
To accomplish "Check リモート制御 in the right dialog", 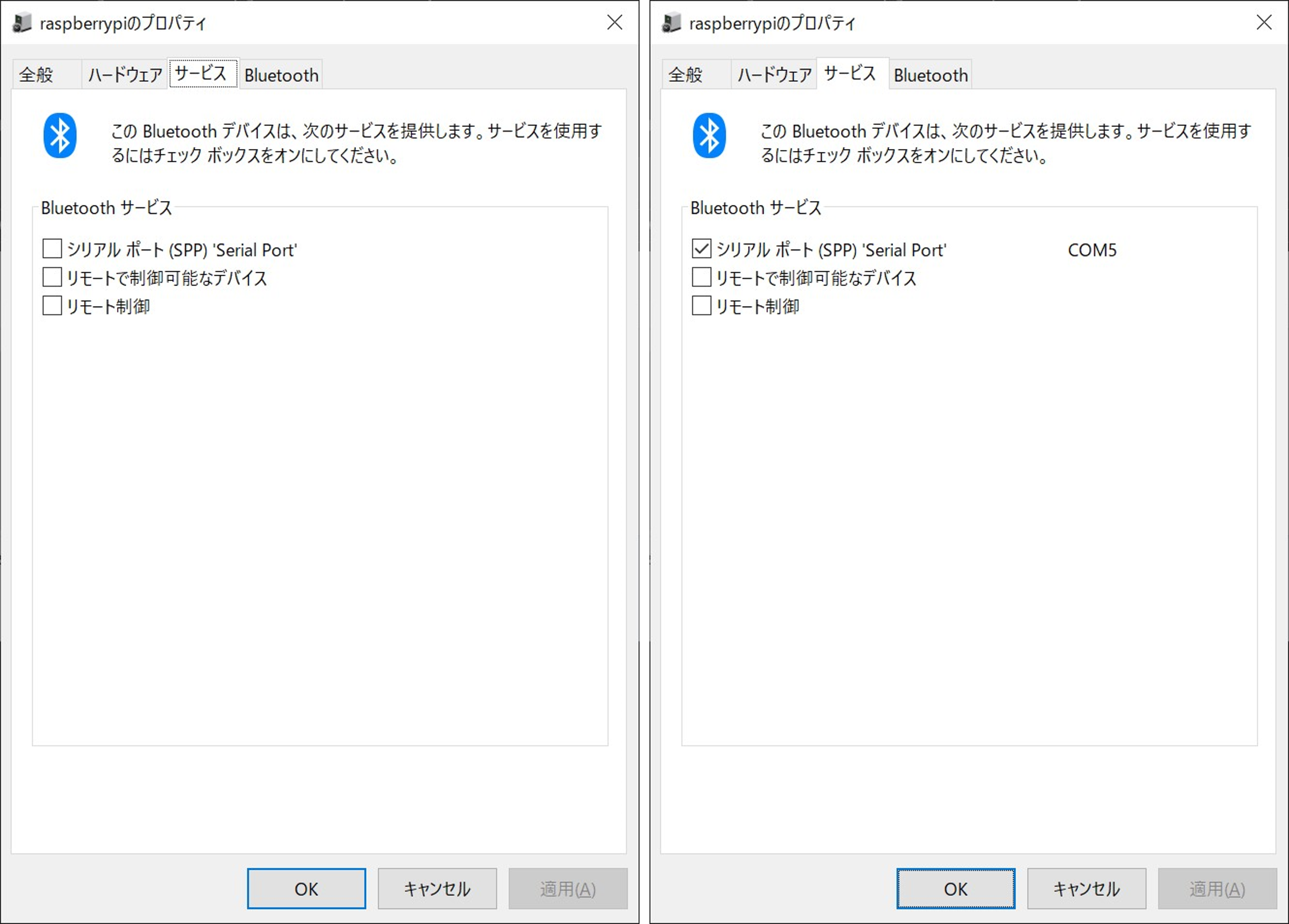I will pyautogui.click(x=701, y=306).
